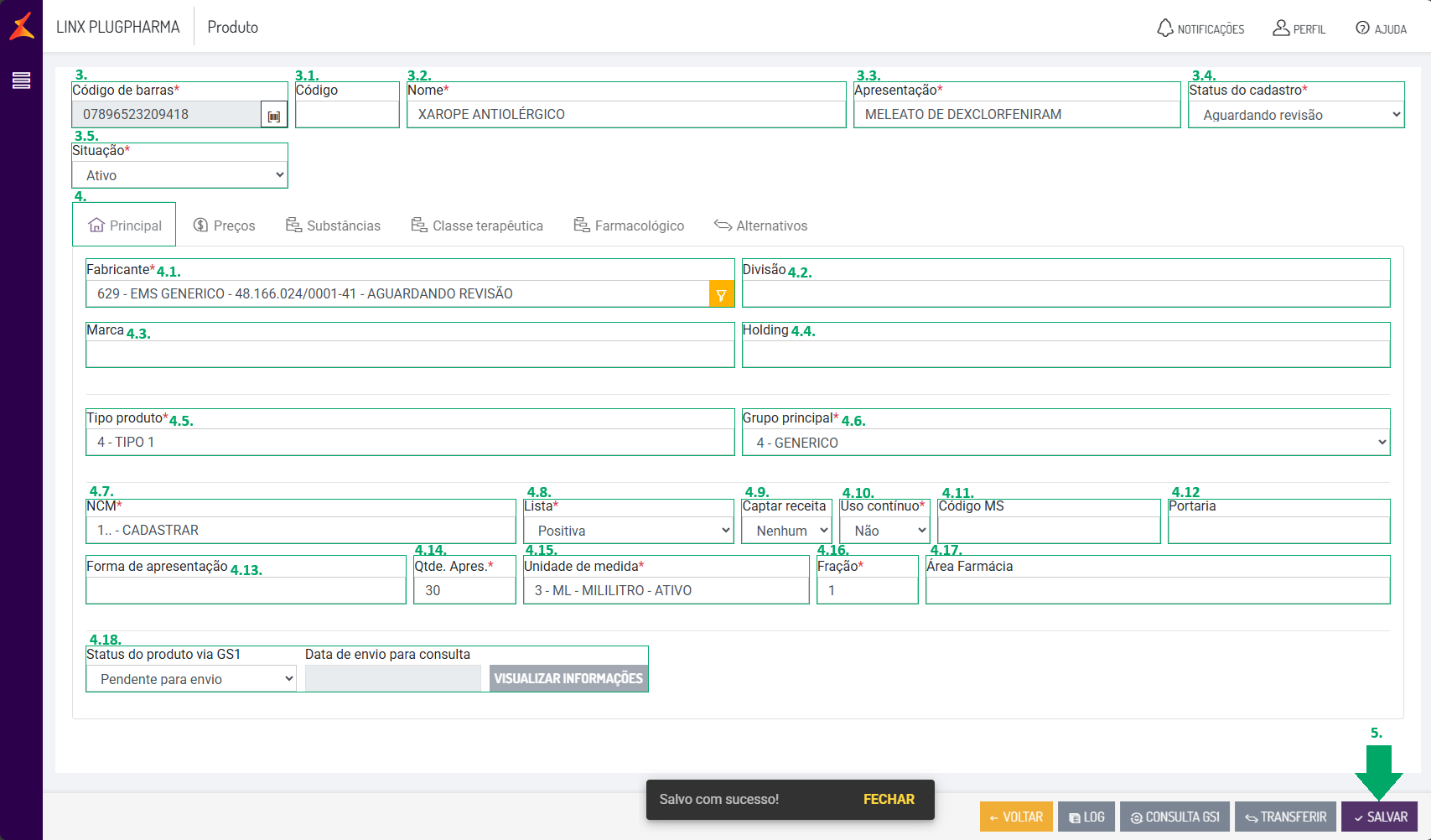Click the Transferir button
The height and width of the screenshot is (840, 1431).
(1285, 817)
